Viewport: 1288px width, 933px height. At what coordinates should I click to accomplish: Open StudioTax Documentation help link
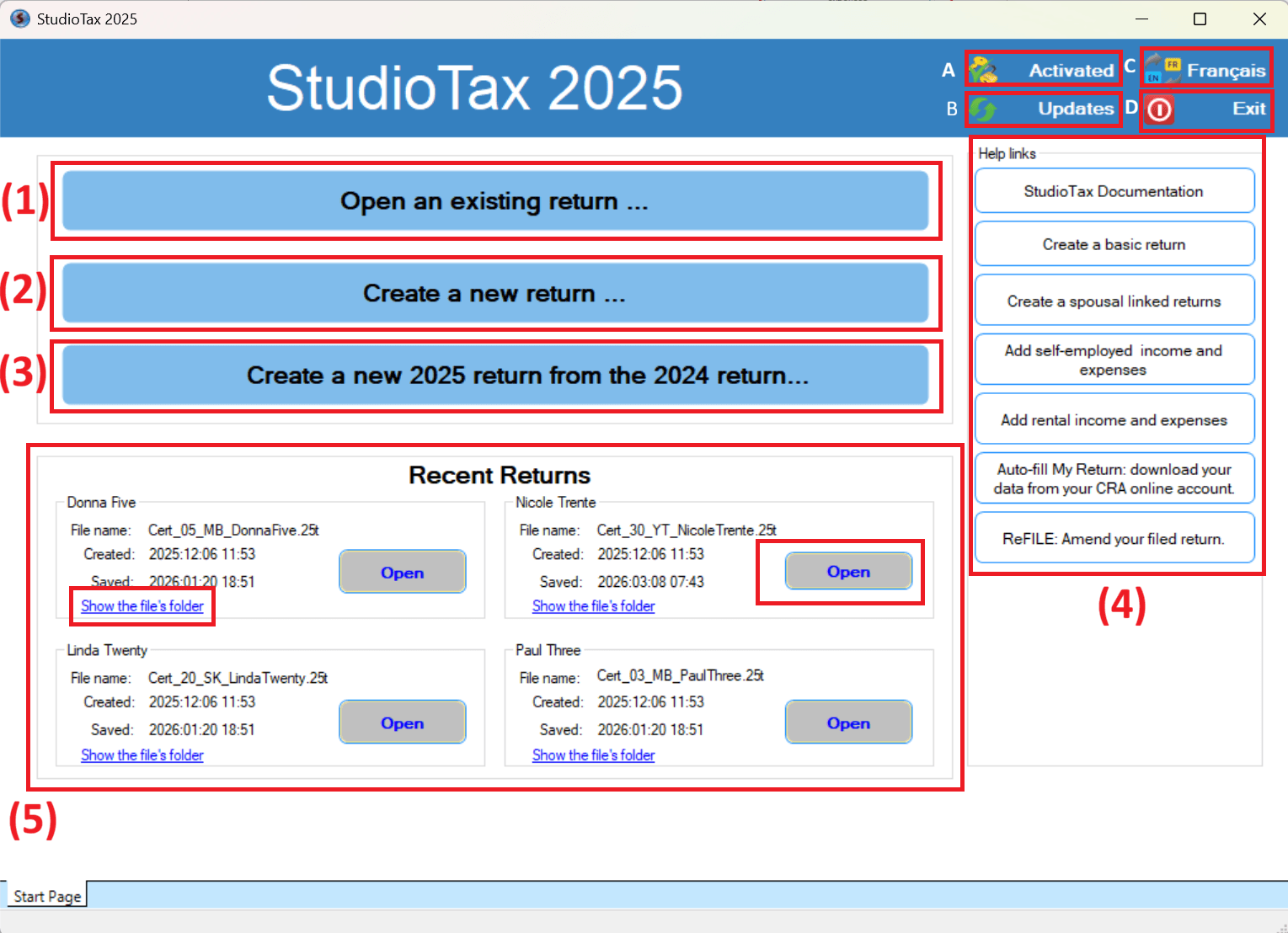point(1114,191)
